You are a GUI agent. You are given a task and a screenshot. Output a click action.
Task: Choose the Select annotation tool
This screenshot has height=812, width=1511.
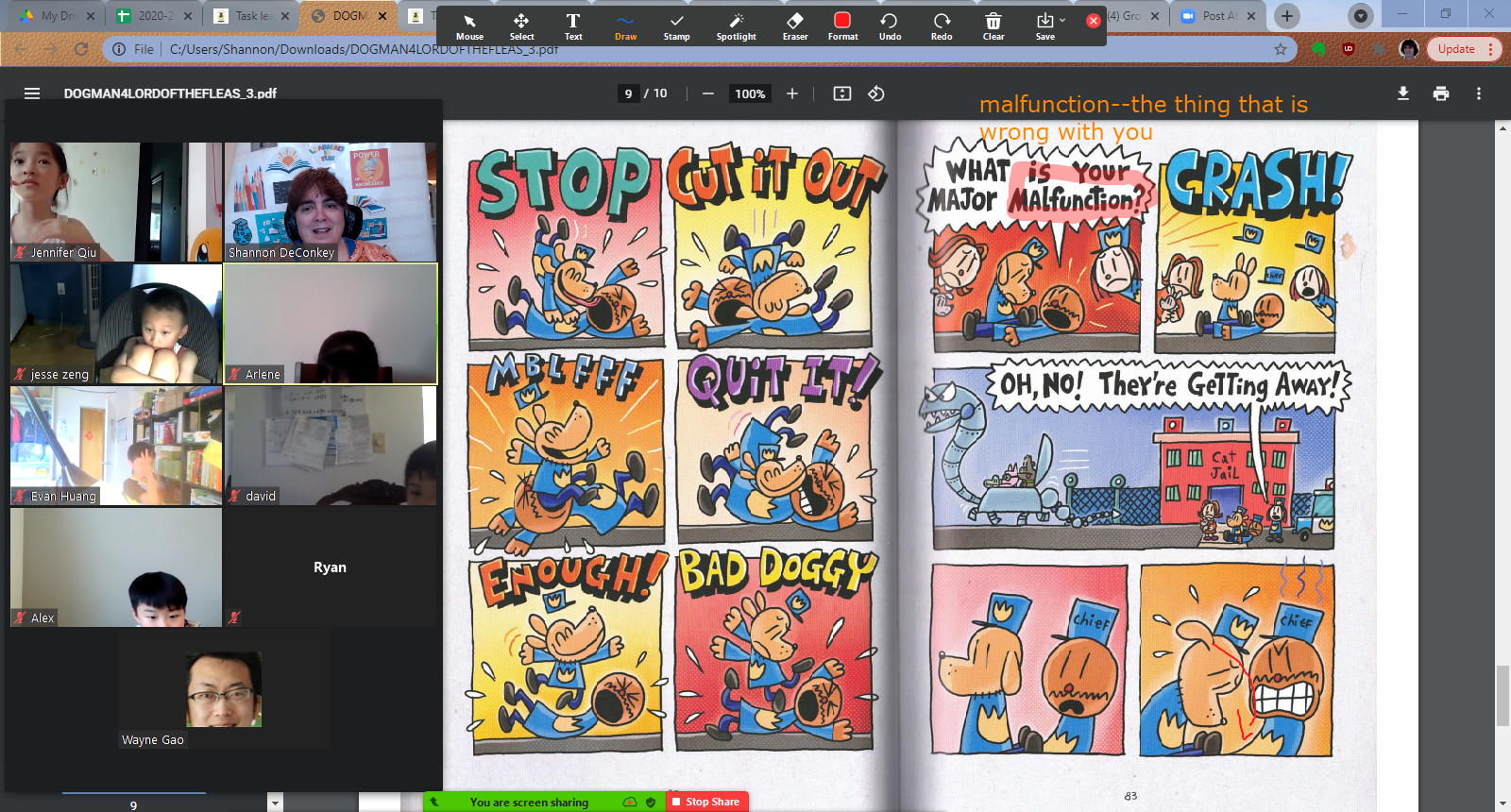coord(521,26)
